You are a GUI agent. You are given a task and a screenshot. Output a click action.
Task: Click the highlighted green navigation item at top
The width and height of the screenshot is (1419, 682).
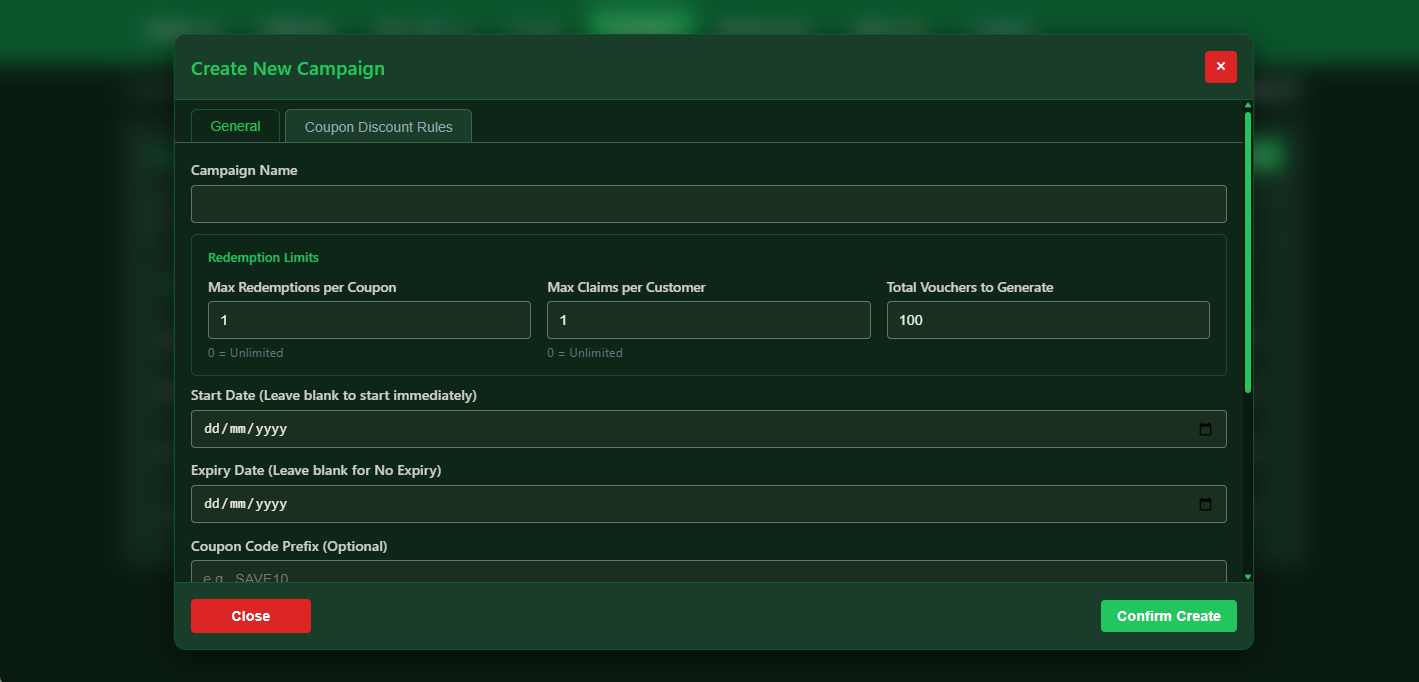coord(639,17)
